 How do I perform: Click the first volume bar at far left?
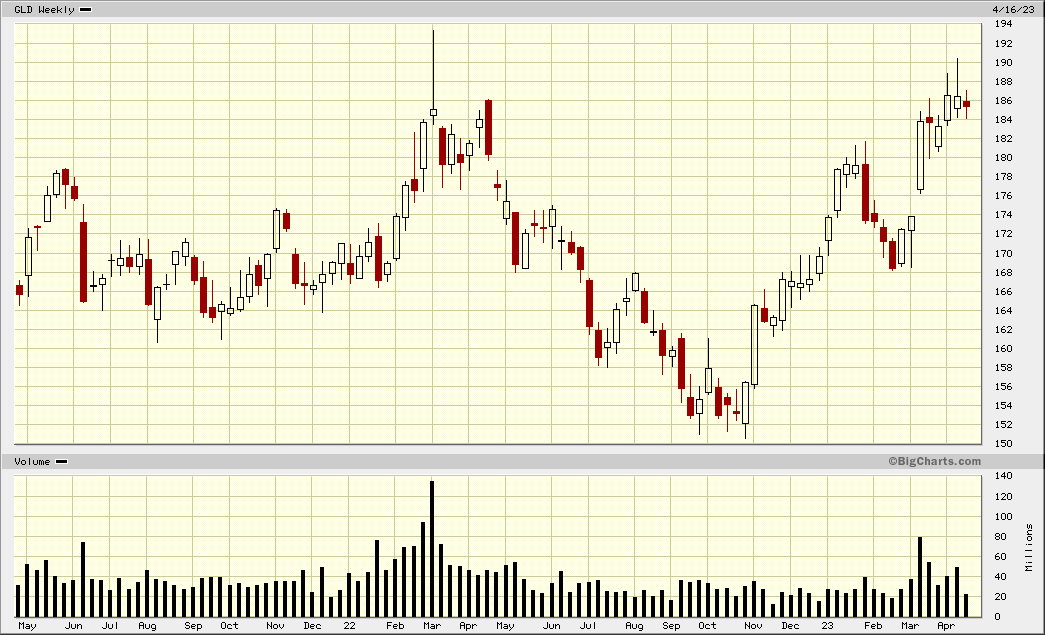tap(18, 600)
